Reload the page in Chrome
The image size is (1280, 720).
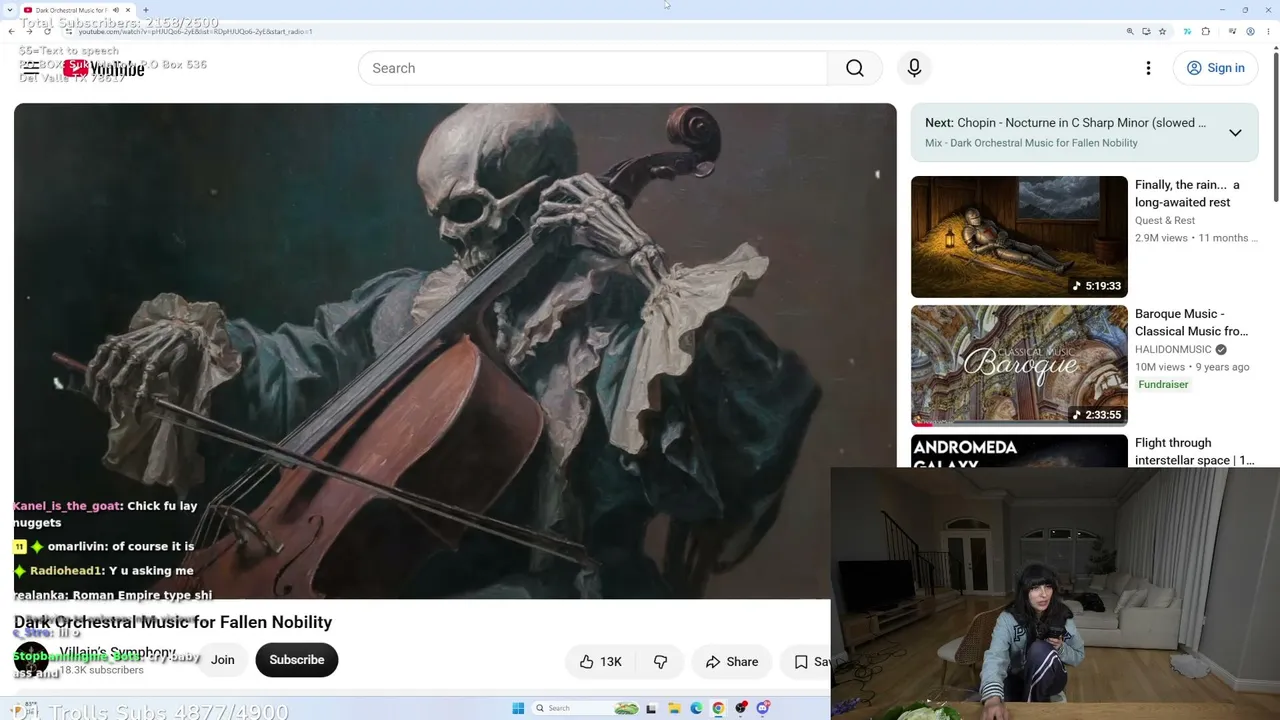pyautogui.click(x=47, y=31)
